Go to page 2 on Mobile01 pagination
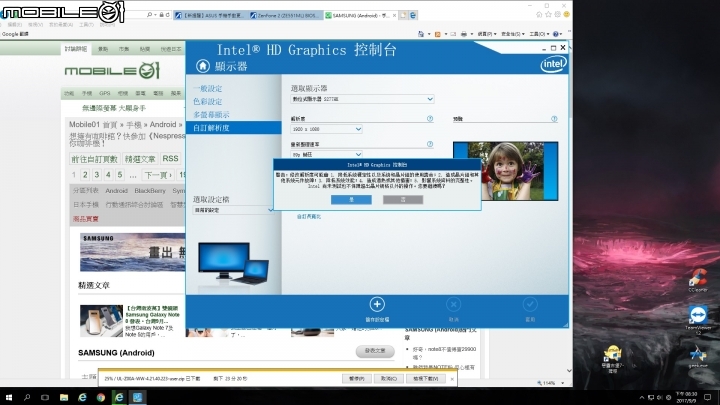 pos(85,174)
